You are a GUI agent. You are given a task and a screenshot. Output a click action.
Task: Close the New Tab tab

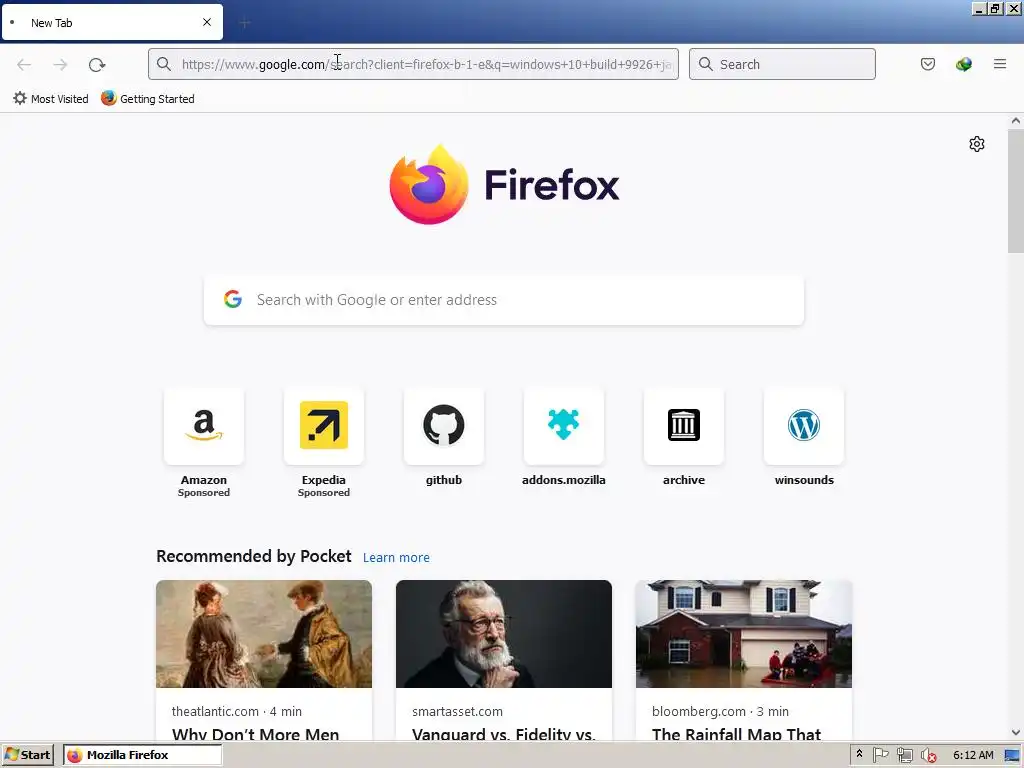click(207, 22)
